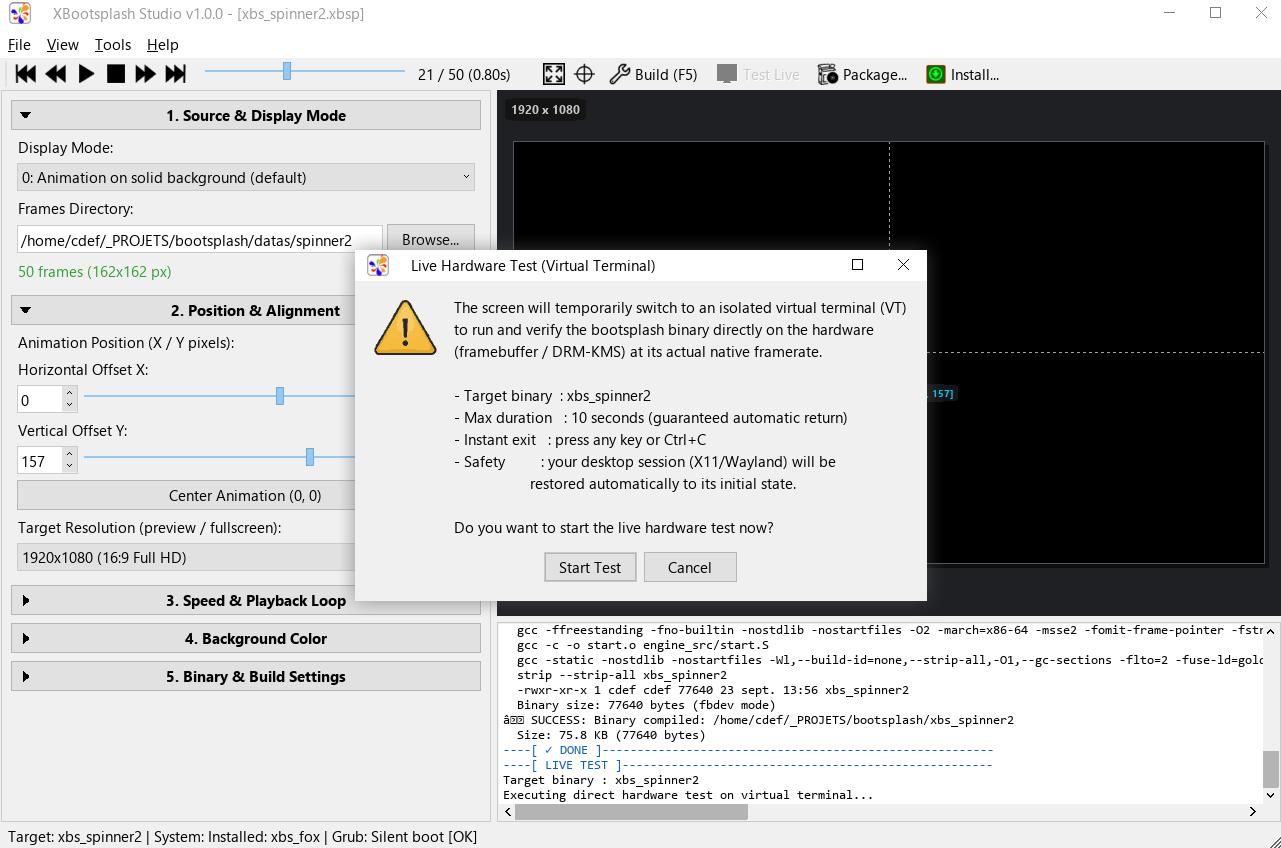Click the Vertical Offset Y number field

point(40,461)
